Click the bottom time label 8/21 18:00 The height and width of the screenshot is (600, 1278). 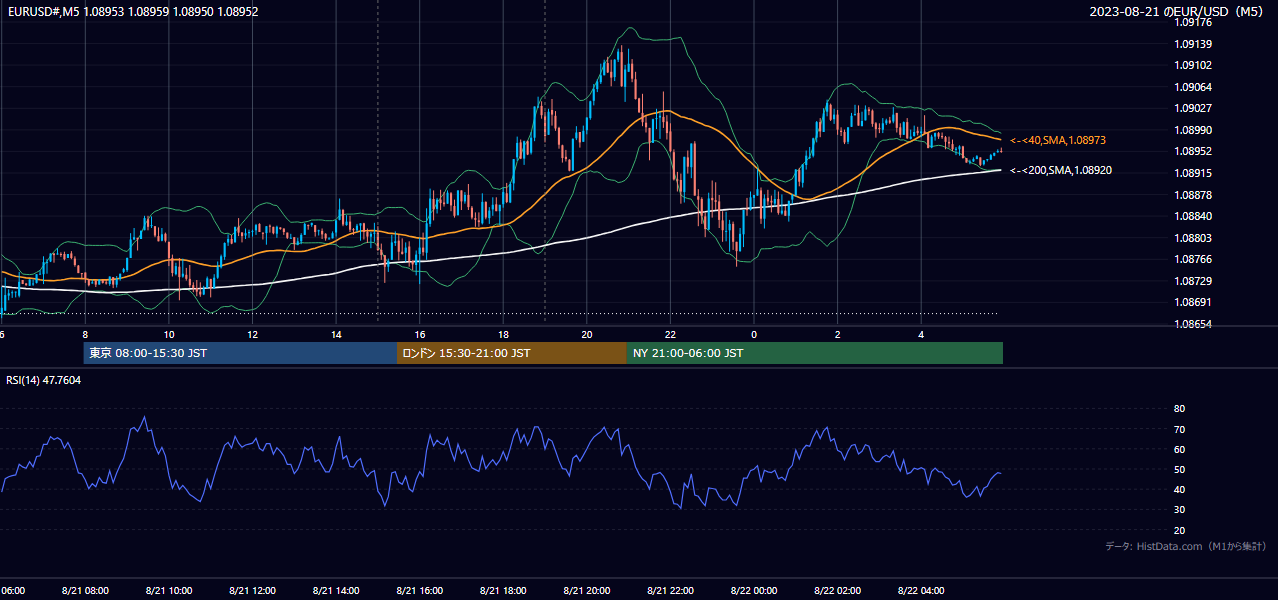pos(503,590)
